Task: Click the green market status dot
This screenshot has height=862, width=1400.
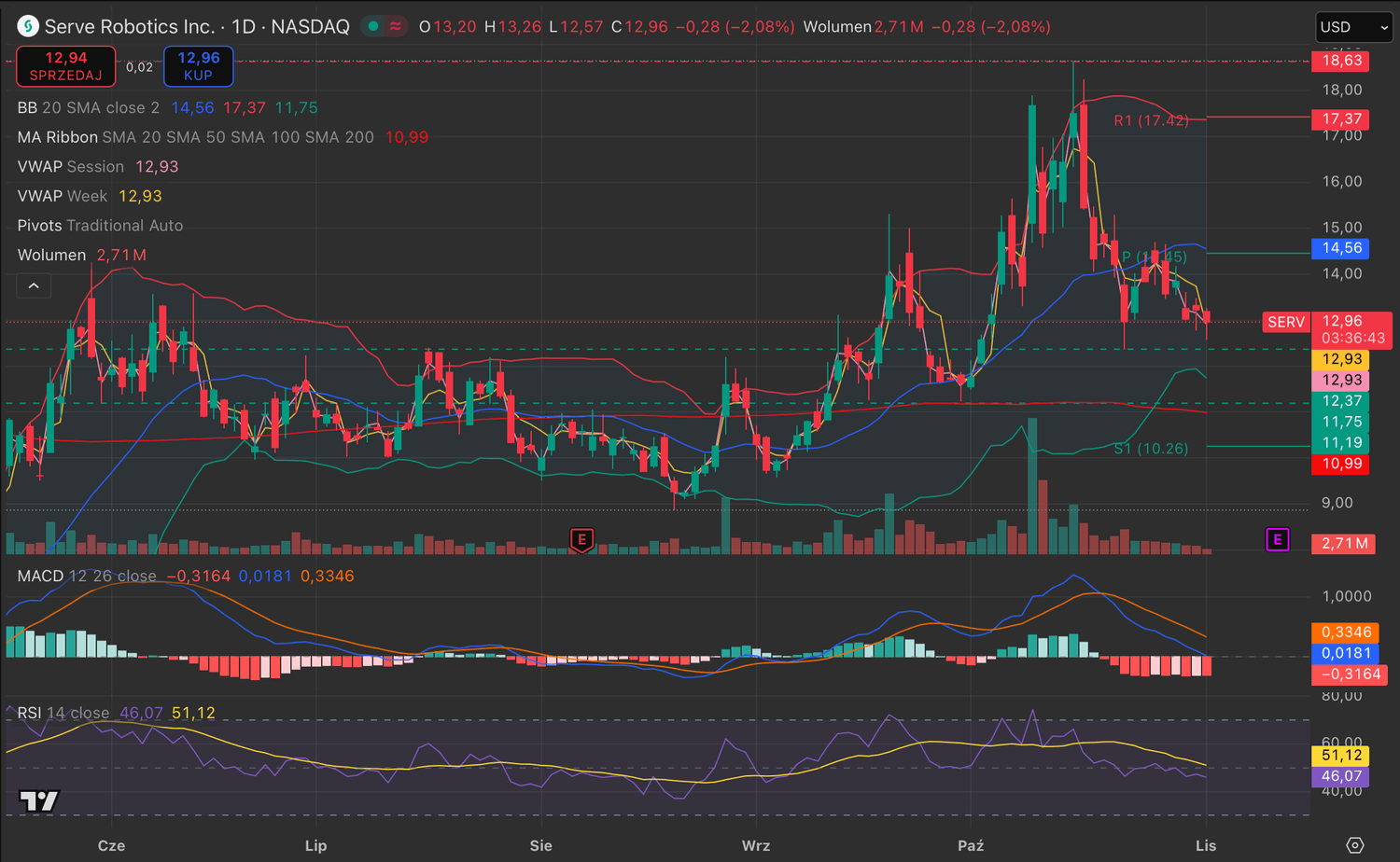Action: 373,26
